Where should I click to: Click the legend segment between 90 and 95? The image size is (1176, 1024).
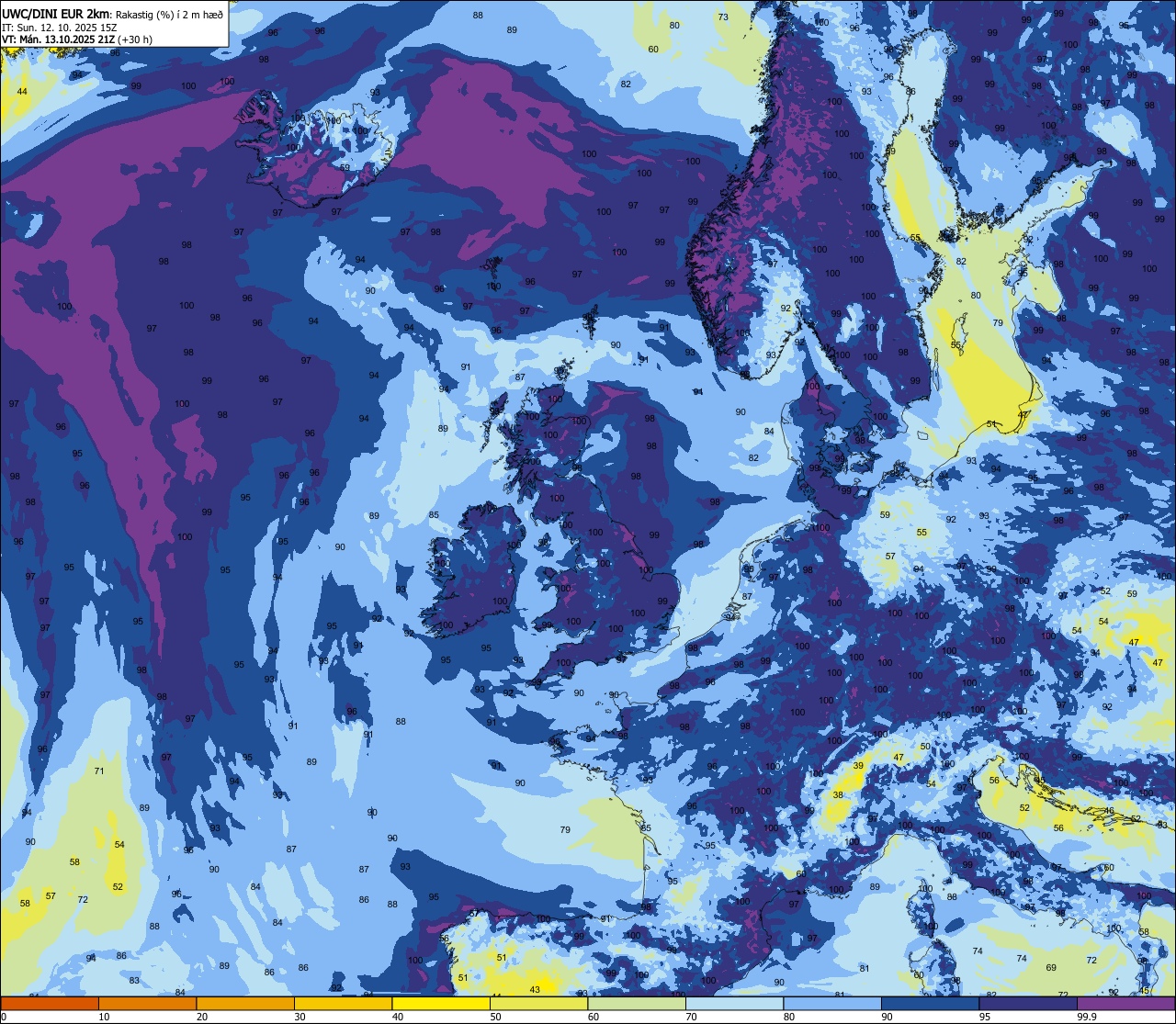930,1003
